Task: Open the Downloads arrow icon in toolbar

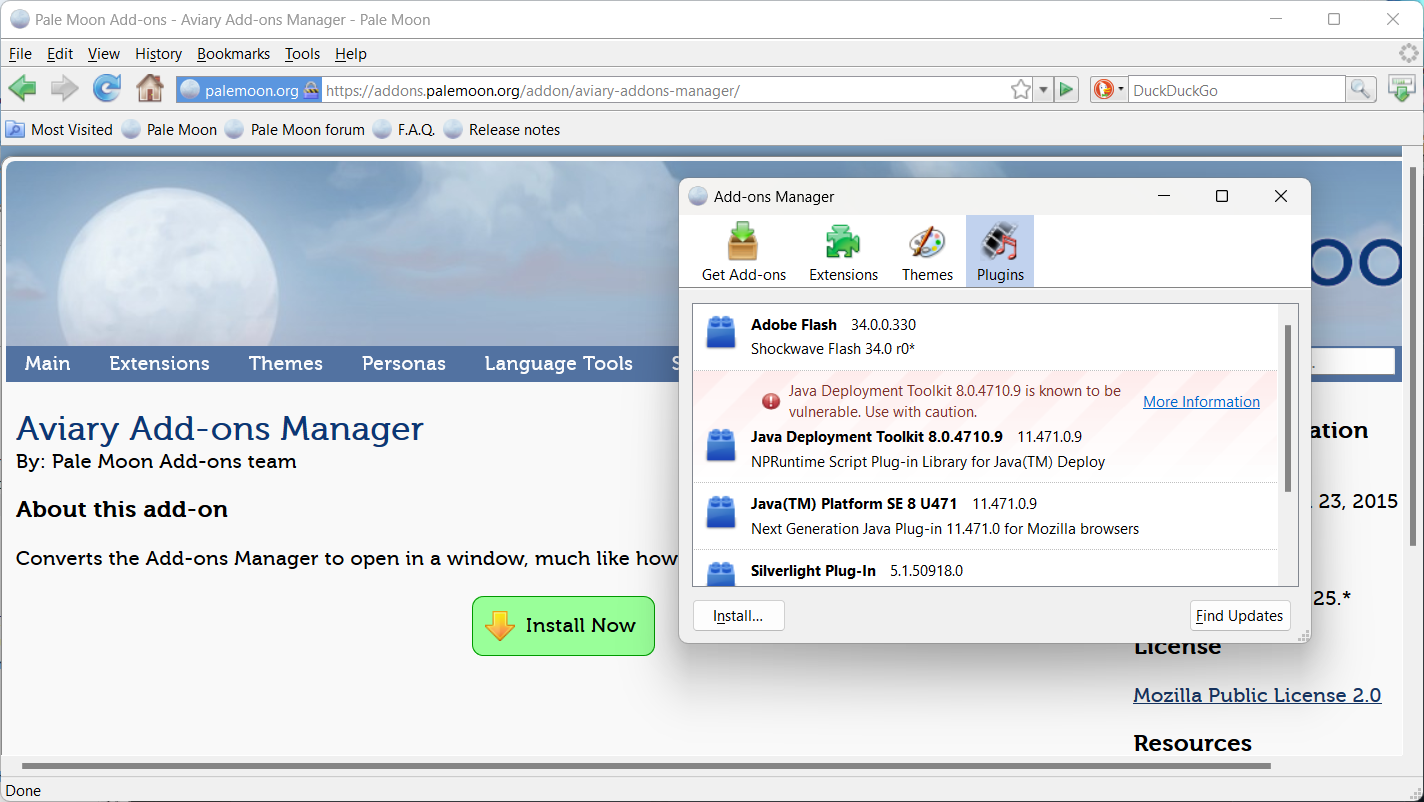Action: 1402,89
